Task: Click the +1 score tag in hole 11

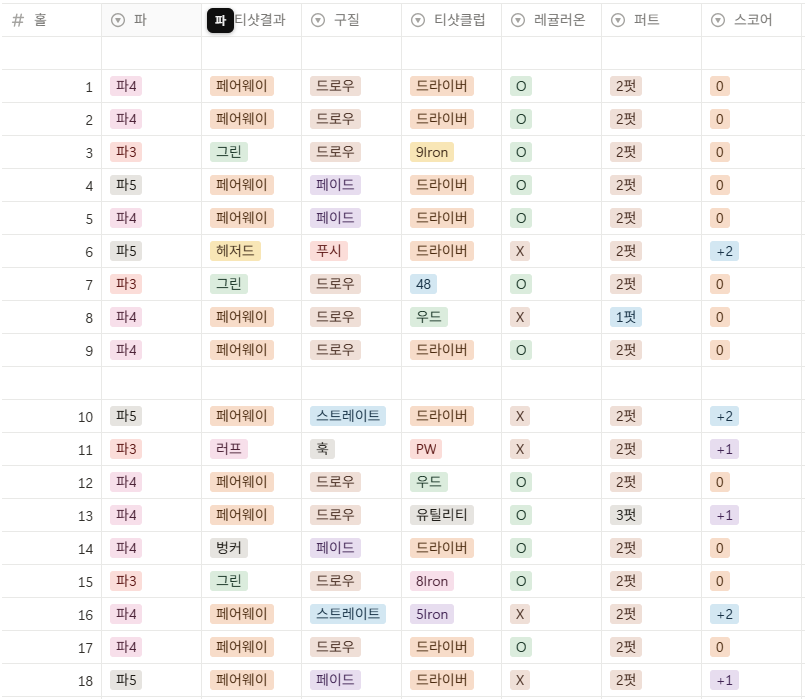Action: [724, 449]
